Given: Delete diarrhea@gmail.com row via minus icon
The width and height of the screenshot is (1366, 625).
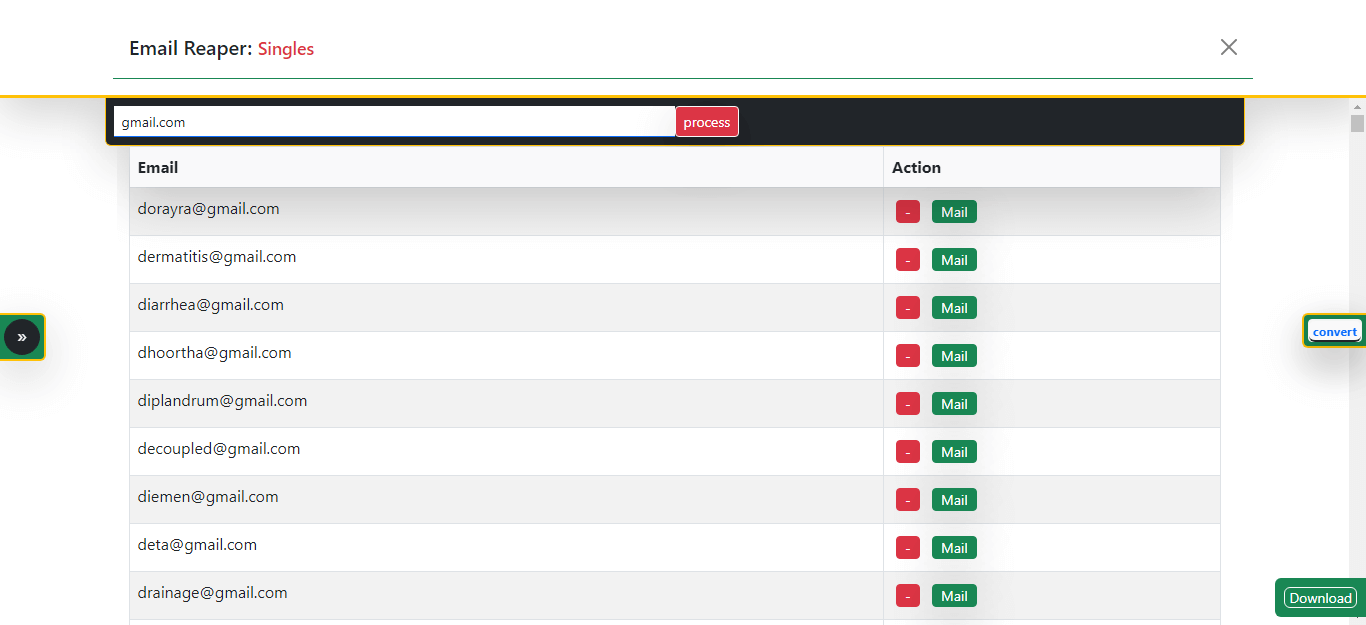Looking at the screenshot, I should [907, 308].
